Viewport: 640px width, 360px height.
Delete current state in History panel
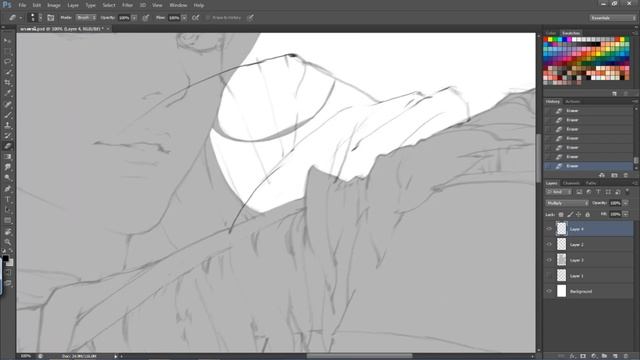626,175
